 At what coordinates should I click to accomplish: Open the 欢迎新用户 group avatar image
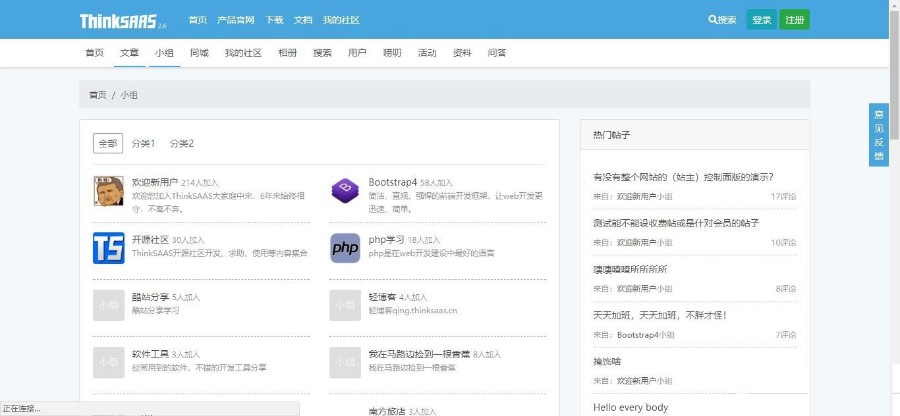coord(108,191)
